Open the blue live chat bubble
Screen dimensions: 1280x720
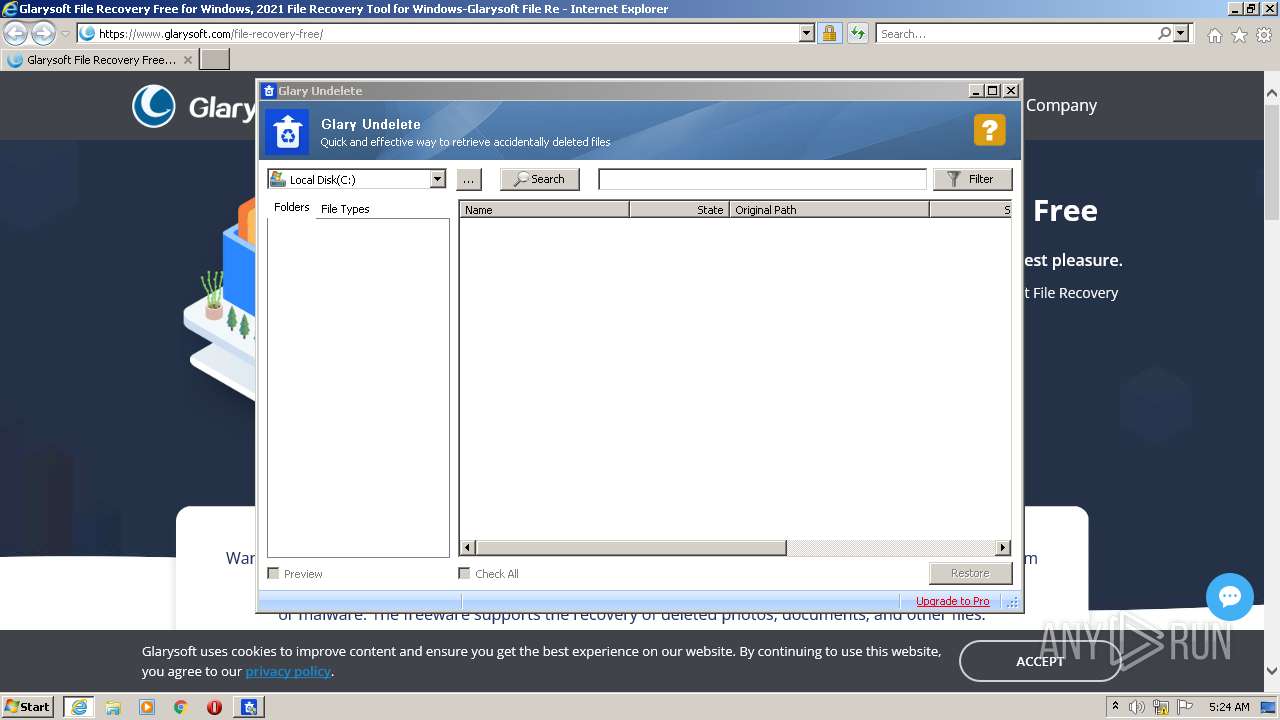pos(1230,597)
